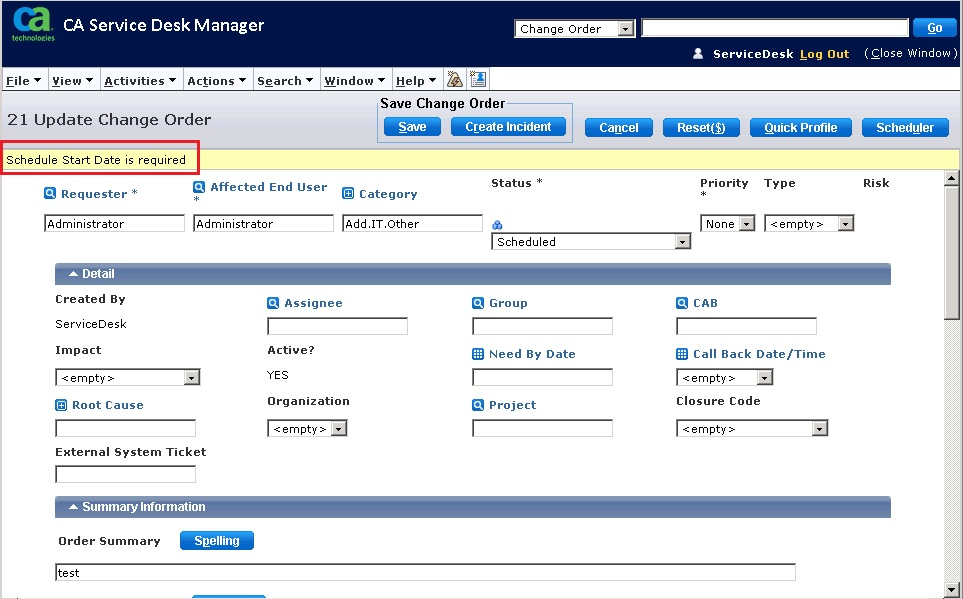Open the Need By Date calendar icon
The image size is (963, 599).
pos(478,354)
